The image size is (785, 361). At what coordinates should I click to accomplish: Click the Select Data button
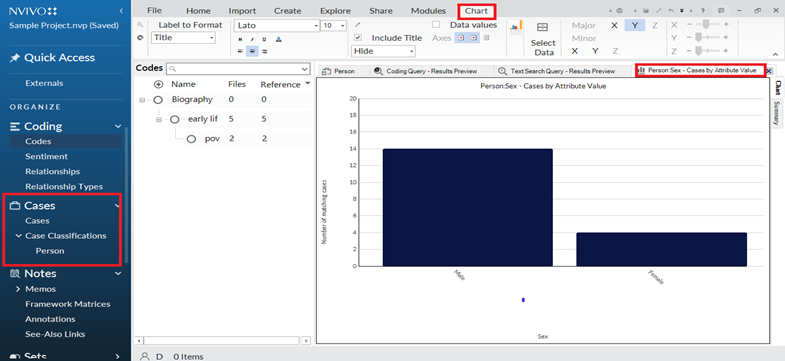pyautogui.click(x=543, y=39)
